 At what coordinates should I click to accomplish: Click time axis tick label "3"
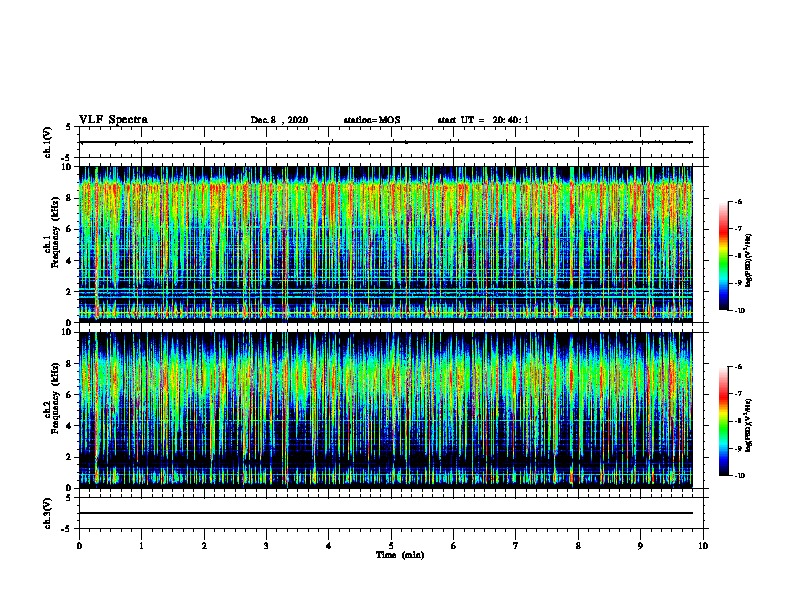point(266,546)
